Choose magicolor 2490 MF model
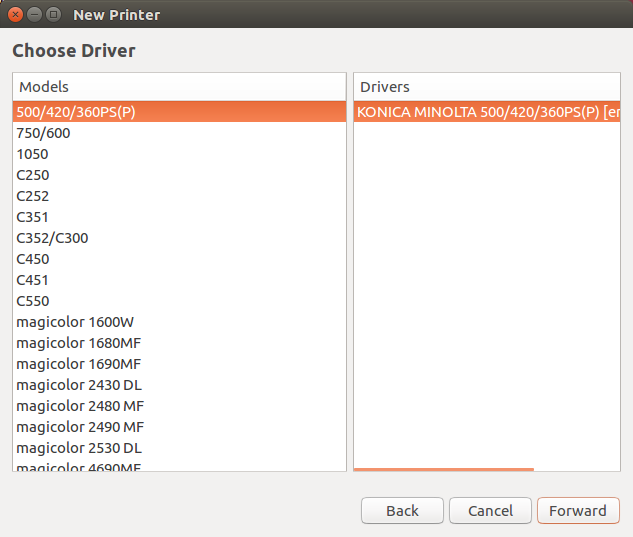This screenshot has height=537, width=633. (179, 427)
